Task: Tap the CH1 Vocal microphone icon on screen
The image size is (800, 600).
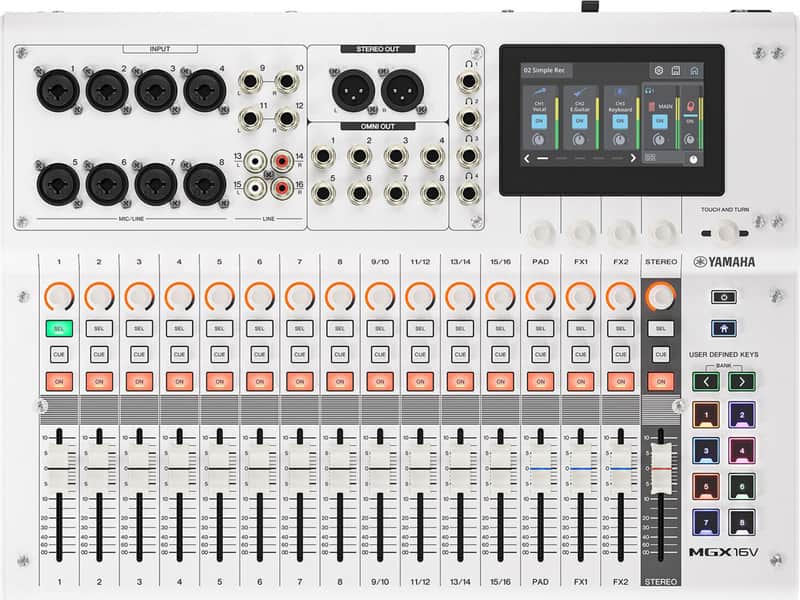Action: (x=539, y=92)
